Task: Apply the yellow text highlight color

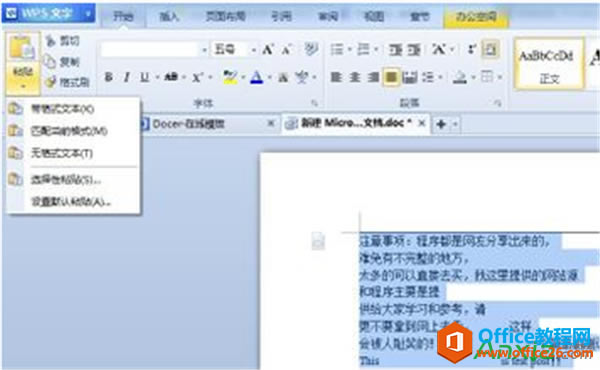Action: click(230, 77)
